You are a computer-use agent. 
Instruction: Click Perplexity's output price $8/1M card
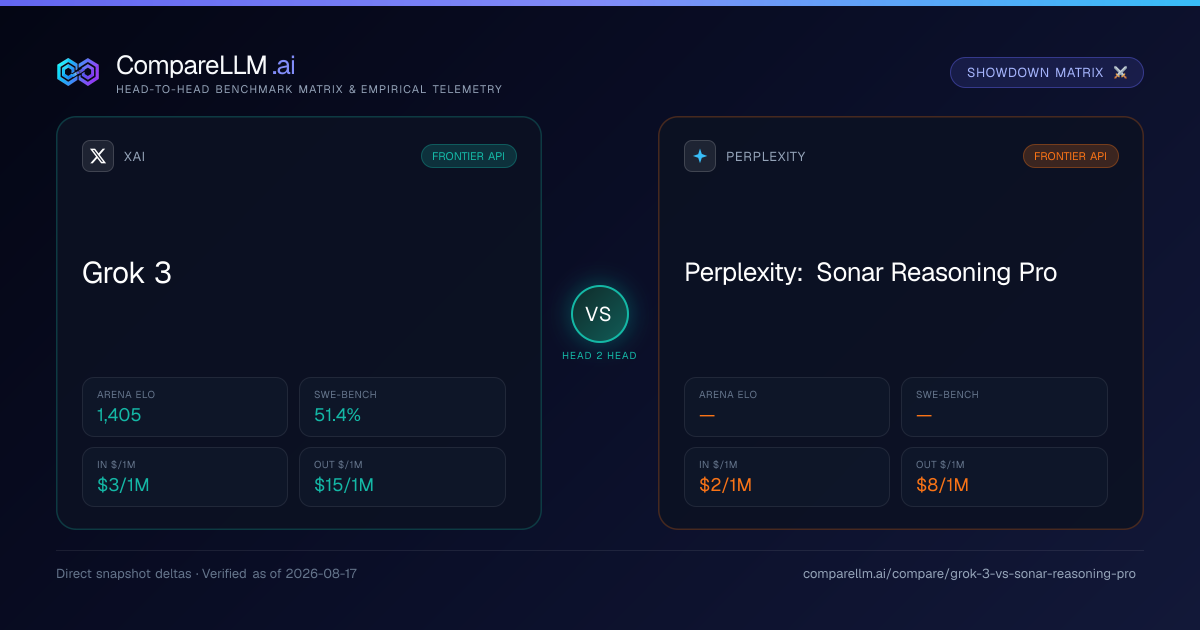[x=1004, y=477]
